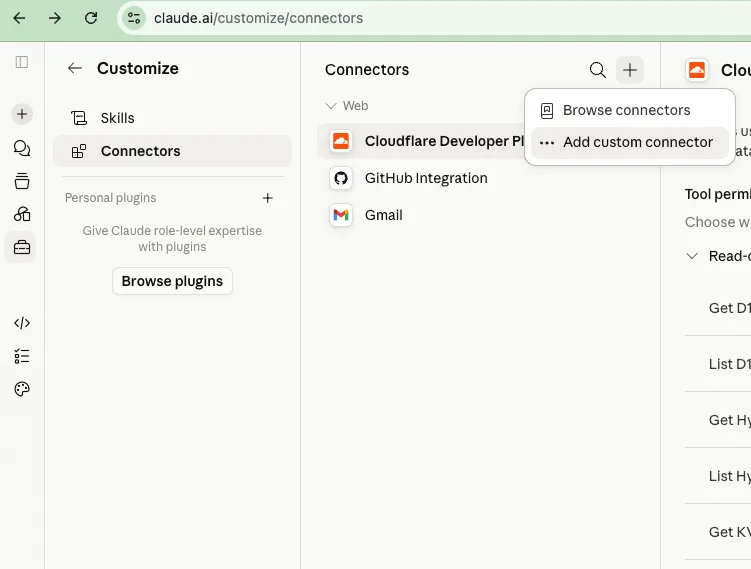Search connectors with magnifier icon

click(597, 70)
